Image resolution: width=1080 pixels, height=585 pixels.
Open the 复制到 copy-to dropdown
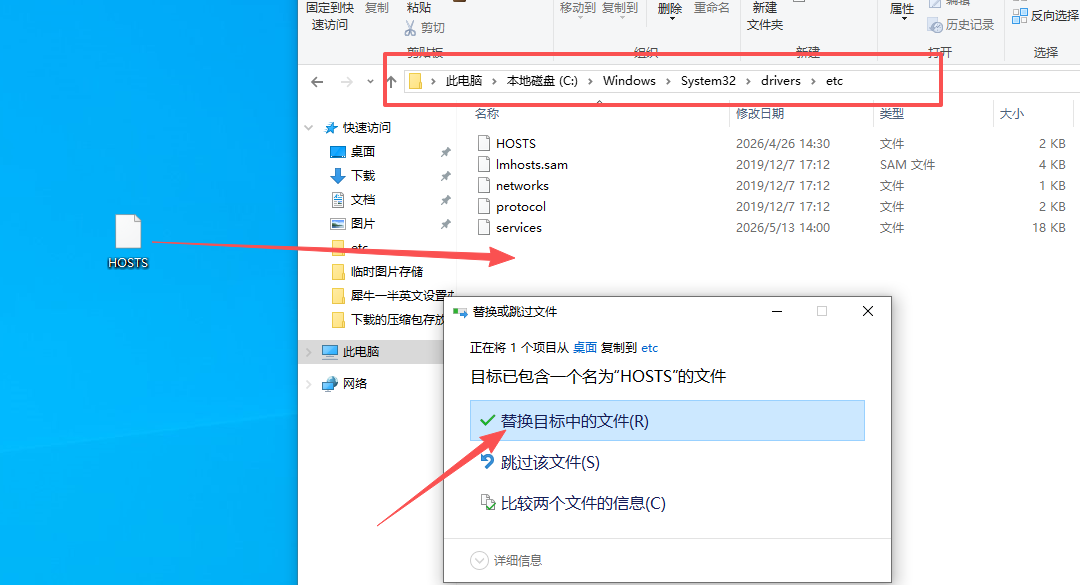tap(620, 10)
